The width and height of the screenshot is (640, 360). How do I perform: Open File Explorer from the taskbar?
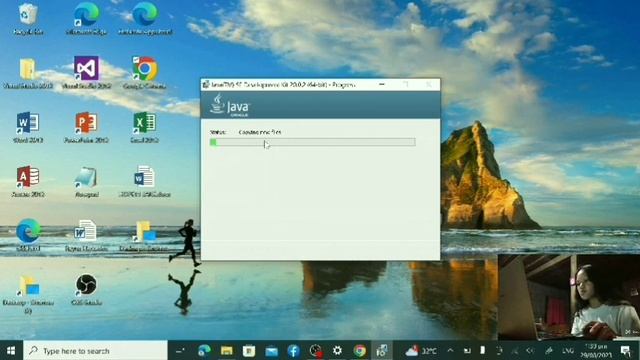(227, 351)
